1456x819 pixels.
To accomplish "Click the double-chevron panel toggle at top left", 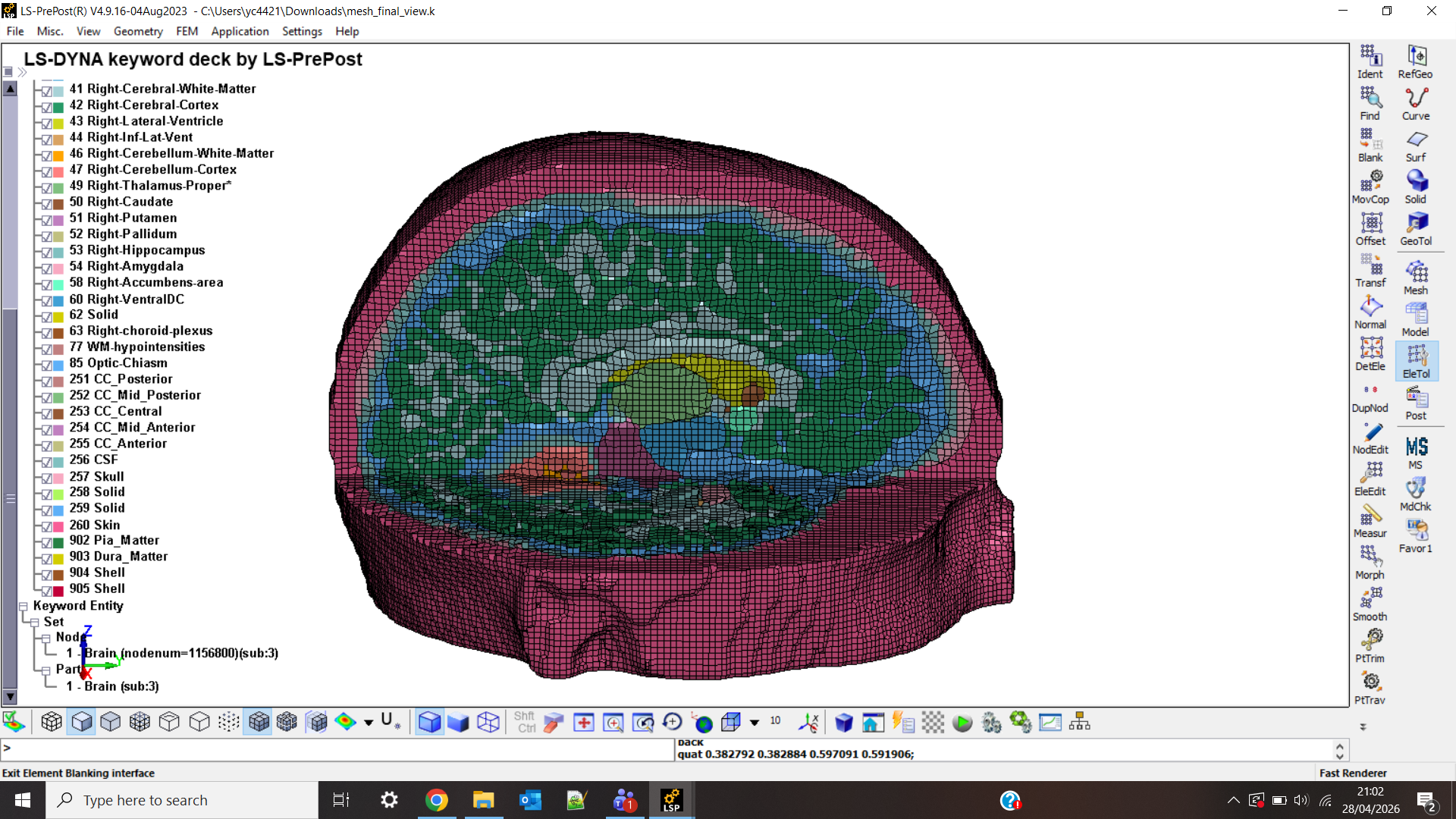I will click(x=22, y=72).
